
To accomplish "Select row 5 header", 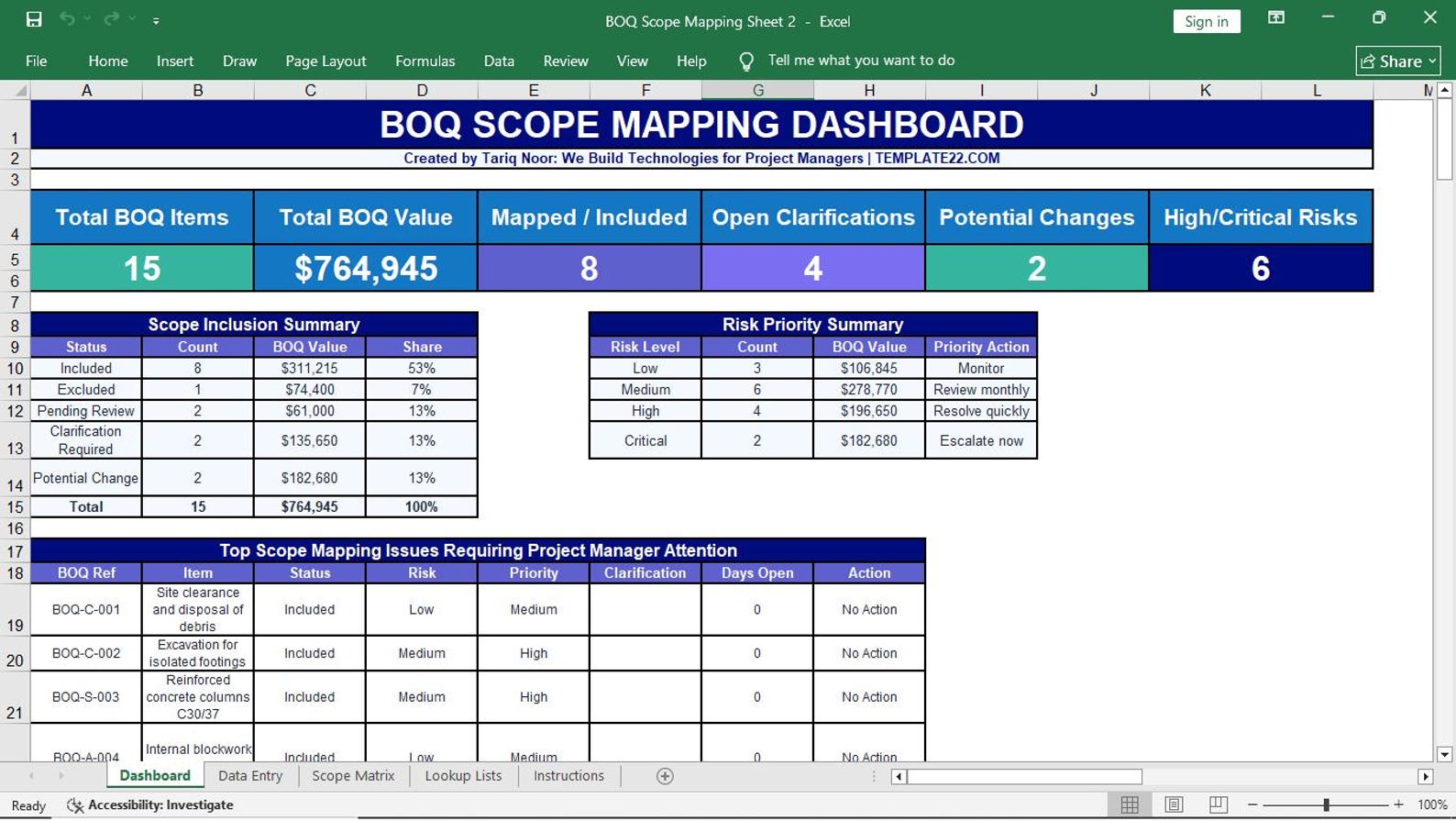I will 15,259.
